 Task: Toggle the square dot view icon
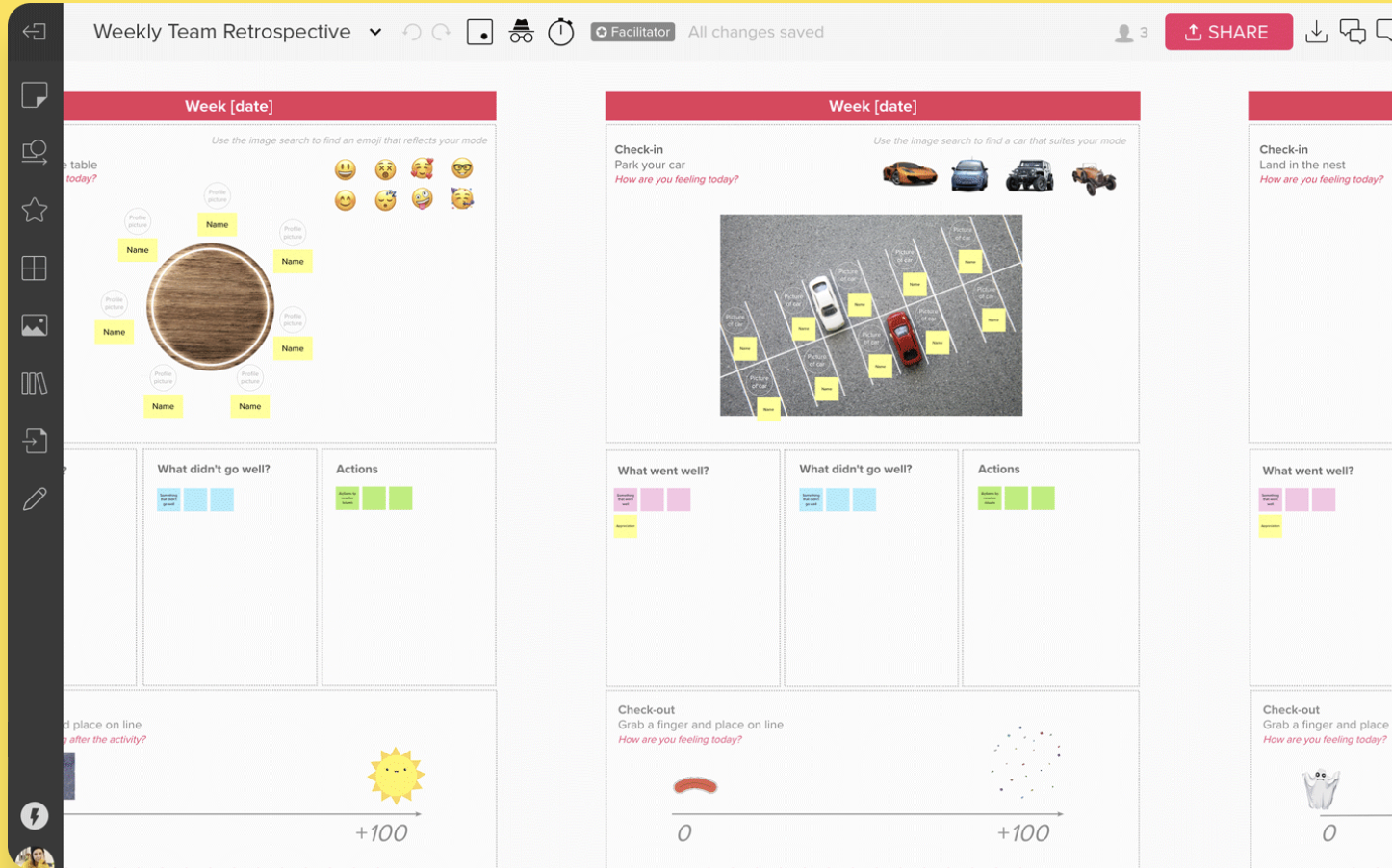pyautogui.click(x=479, y=32)
